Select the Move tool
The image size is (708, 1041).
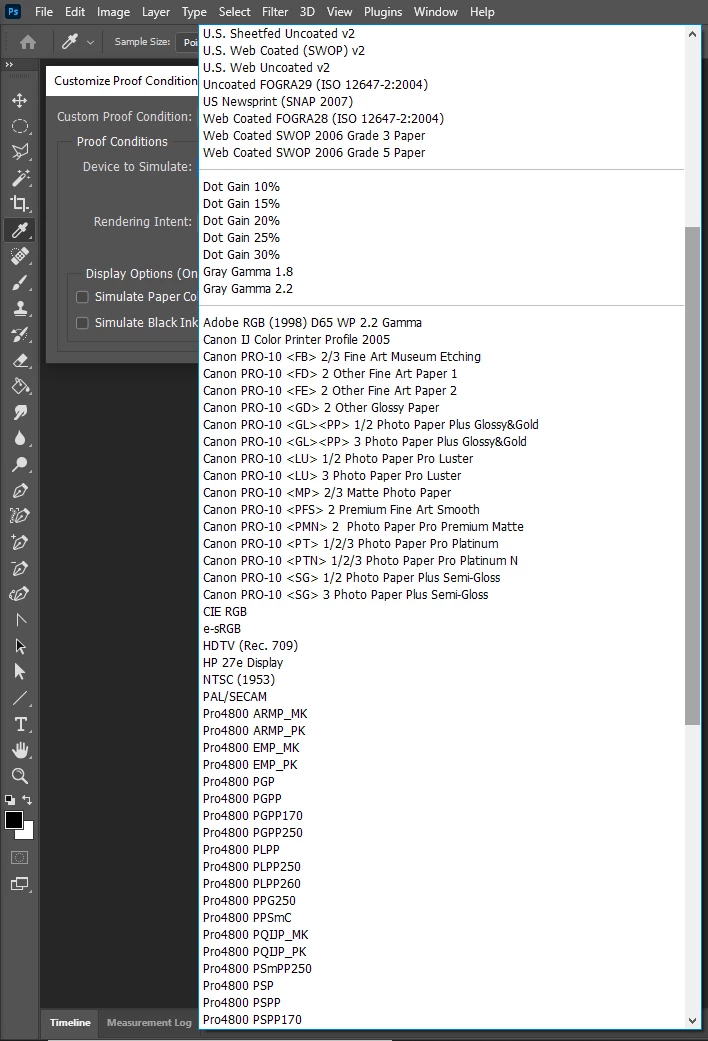[20, 100]
